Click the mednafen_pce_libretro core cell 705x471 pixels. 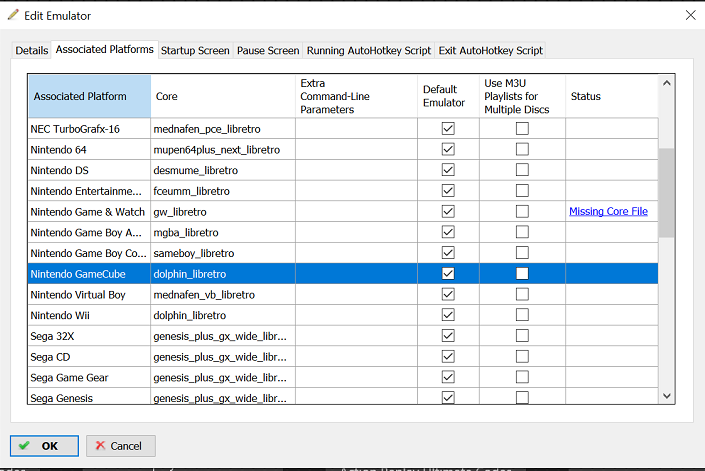[x=223, y=129]
